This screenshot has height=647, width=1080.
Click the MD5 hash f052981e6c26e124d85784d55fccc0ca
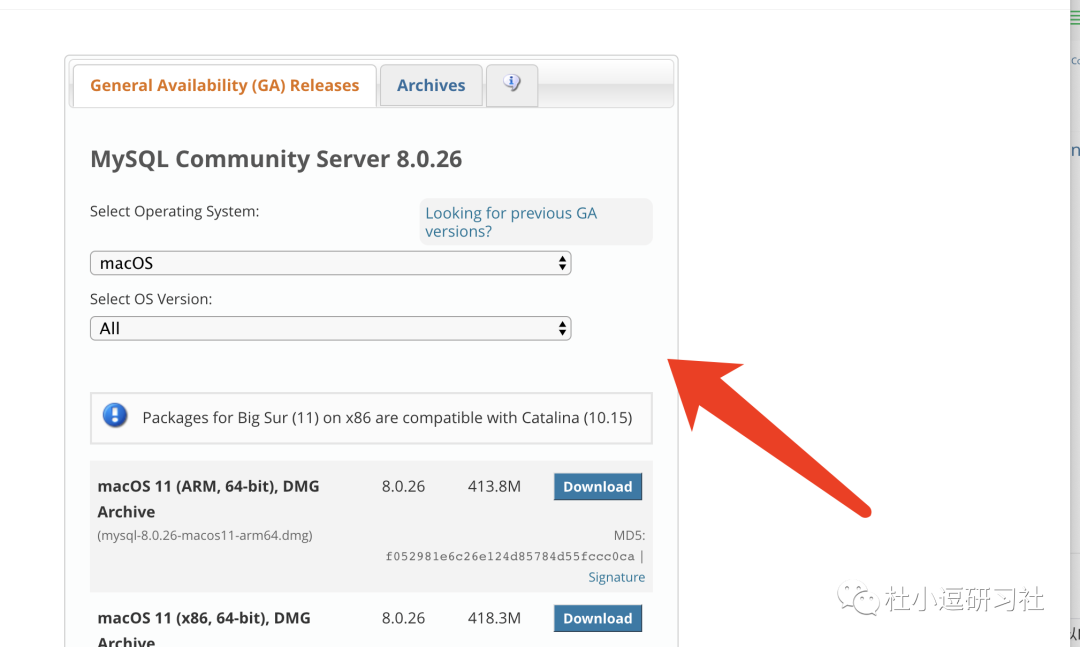pos(510,556)
